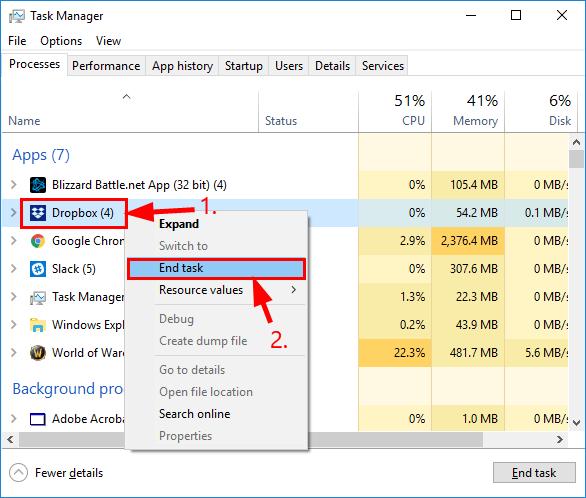The width and height of the screenshot is (586, 498).
Task: Expand the Blizzard Battle.net process group
Action: coord(14,185)
